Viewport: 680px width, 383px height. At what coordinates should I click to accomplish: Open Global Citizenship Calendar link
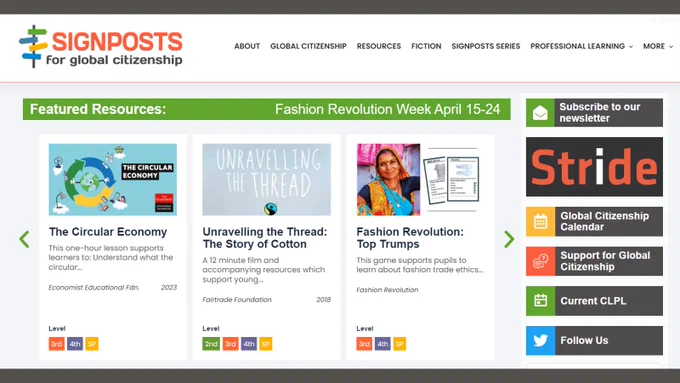[604, 222]
